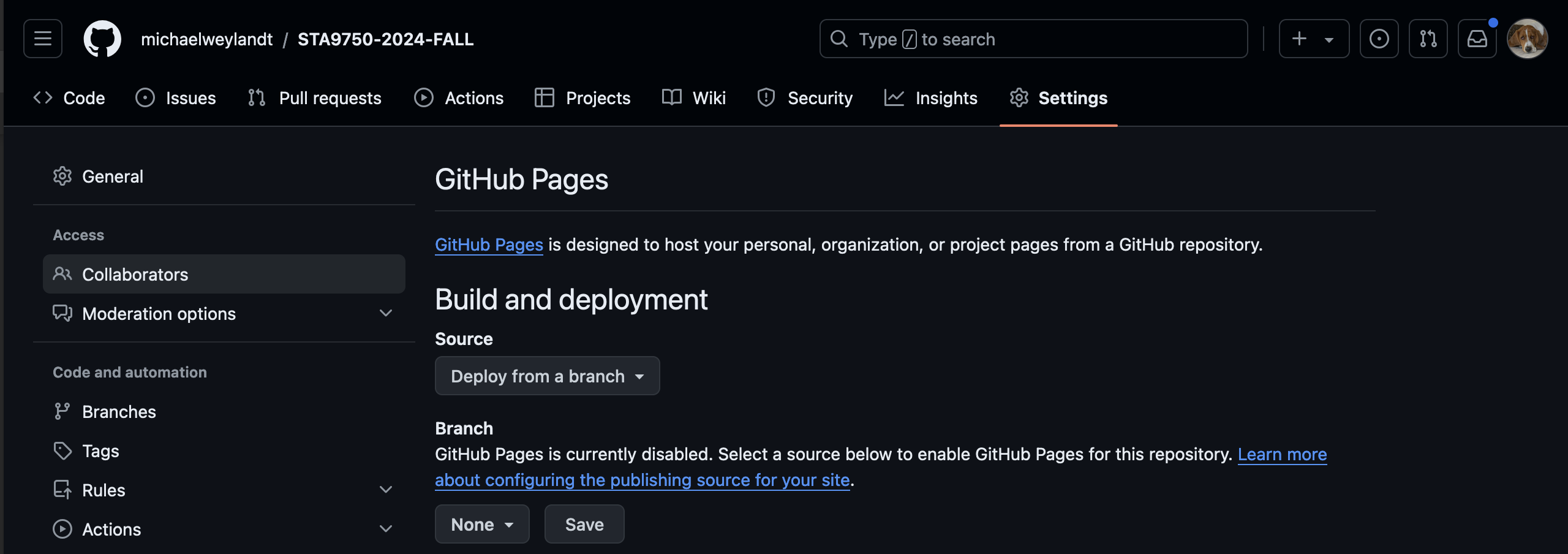
Task: Open the notifications inbox
Action: click(x=1477, y=39)
